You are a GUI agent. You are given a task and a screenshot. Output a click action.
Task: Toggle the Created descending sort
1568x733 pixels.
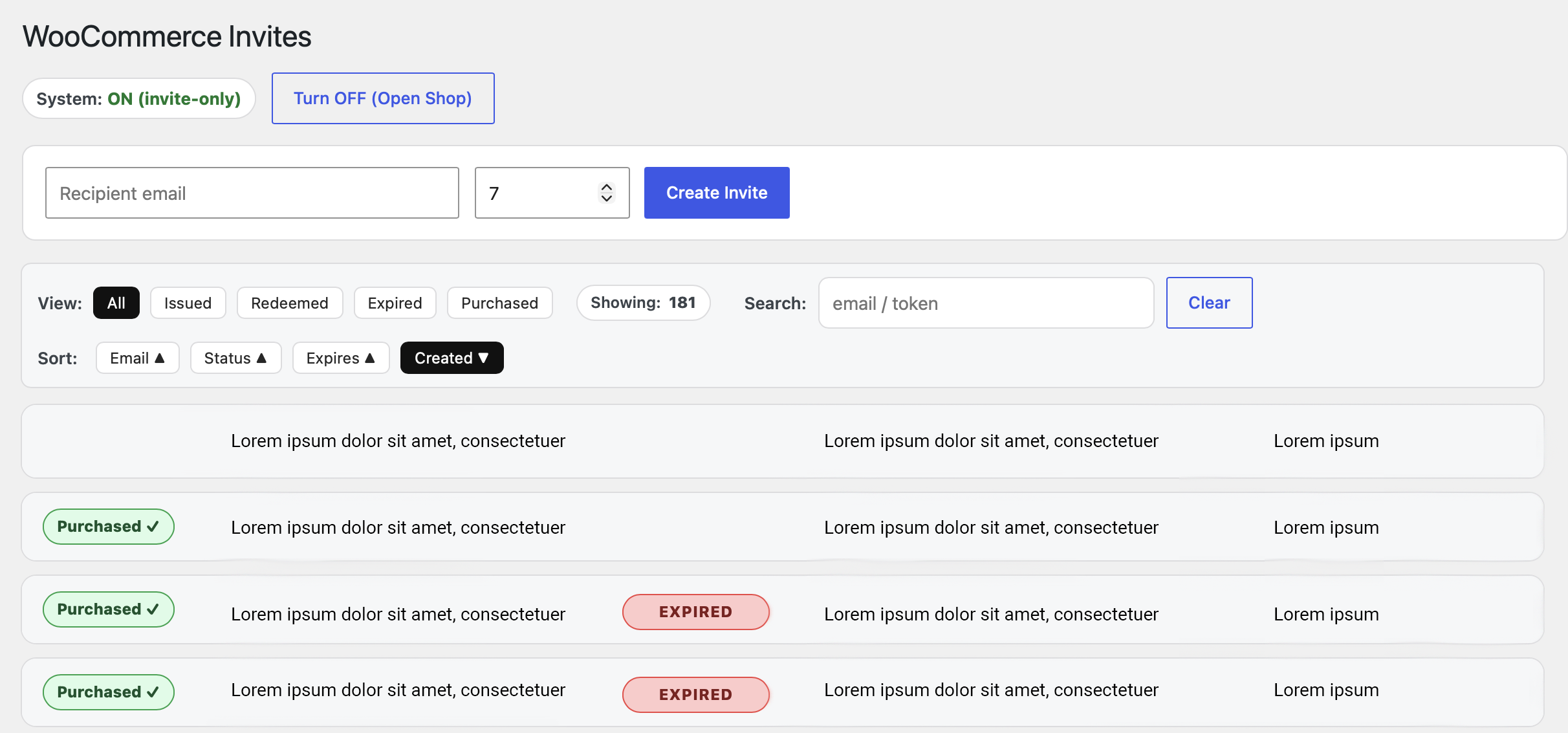pos(452,358)
